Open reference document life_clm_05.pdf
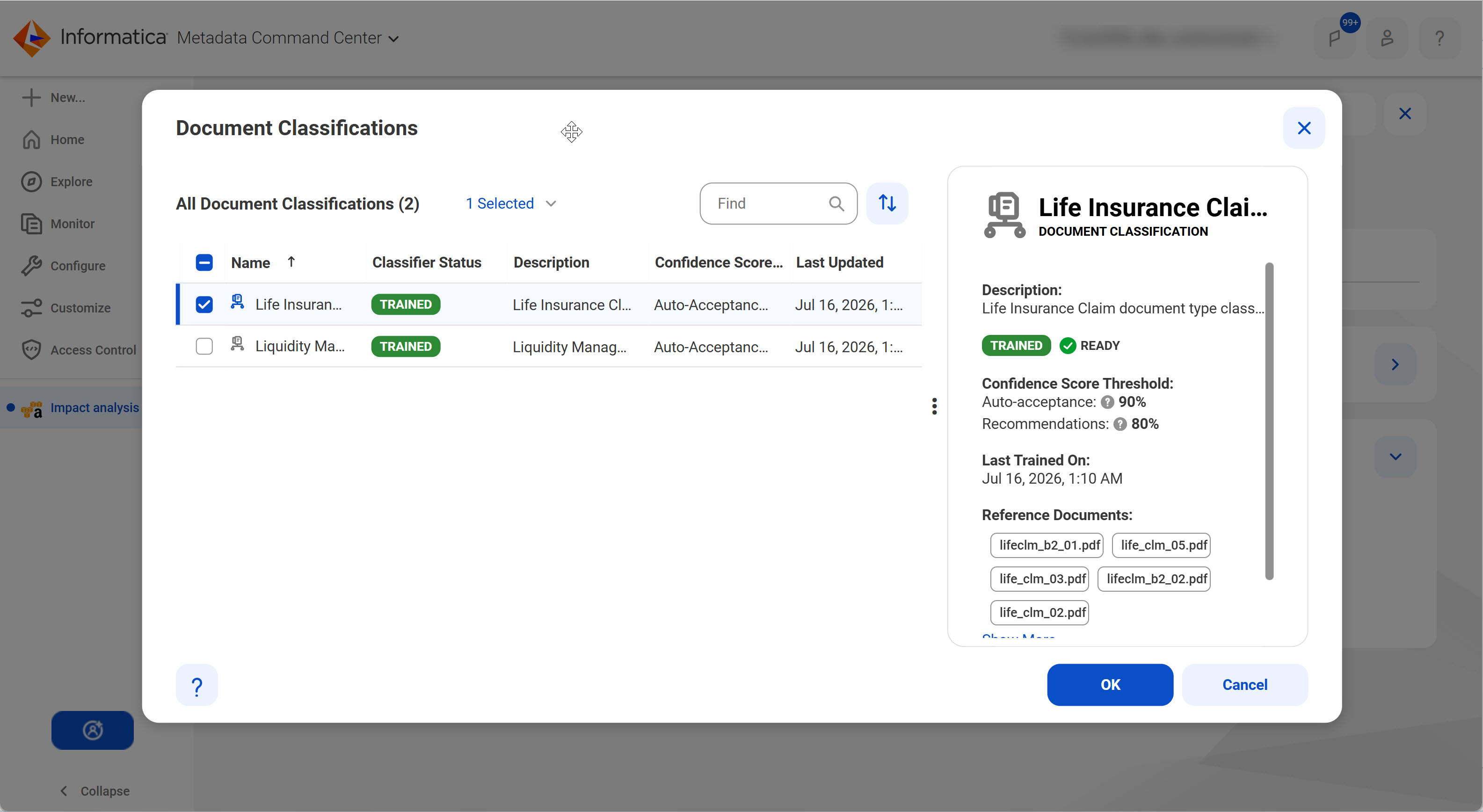The image size is (1483, 812). (x=1161, y=544)
